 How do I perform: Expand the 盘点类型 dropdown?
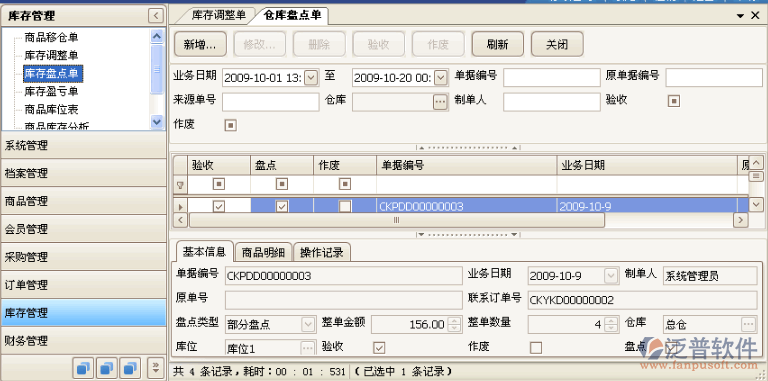point(308,324)
